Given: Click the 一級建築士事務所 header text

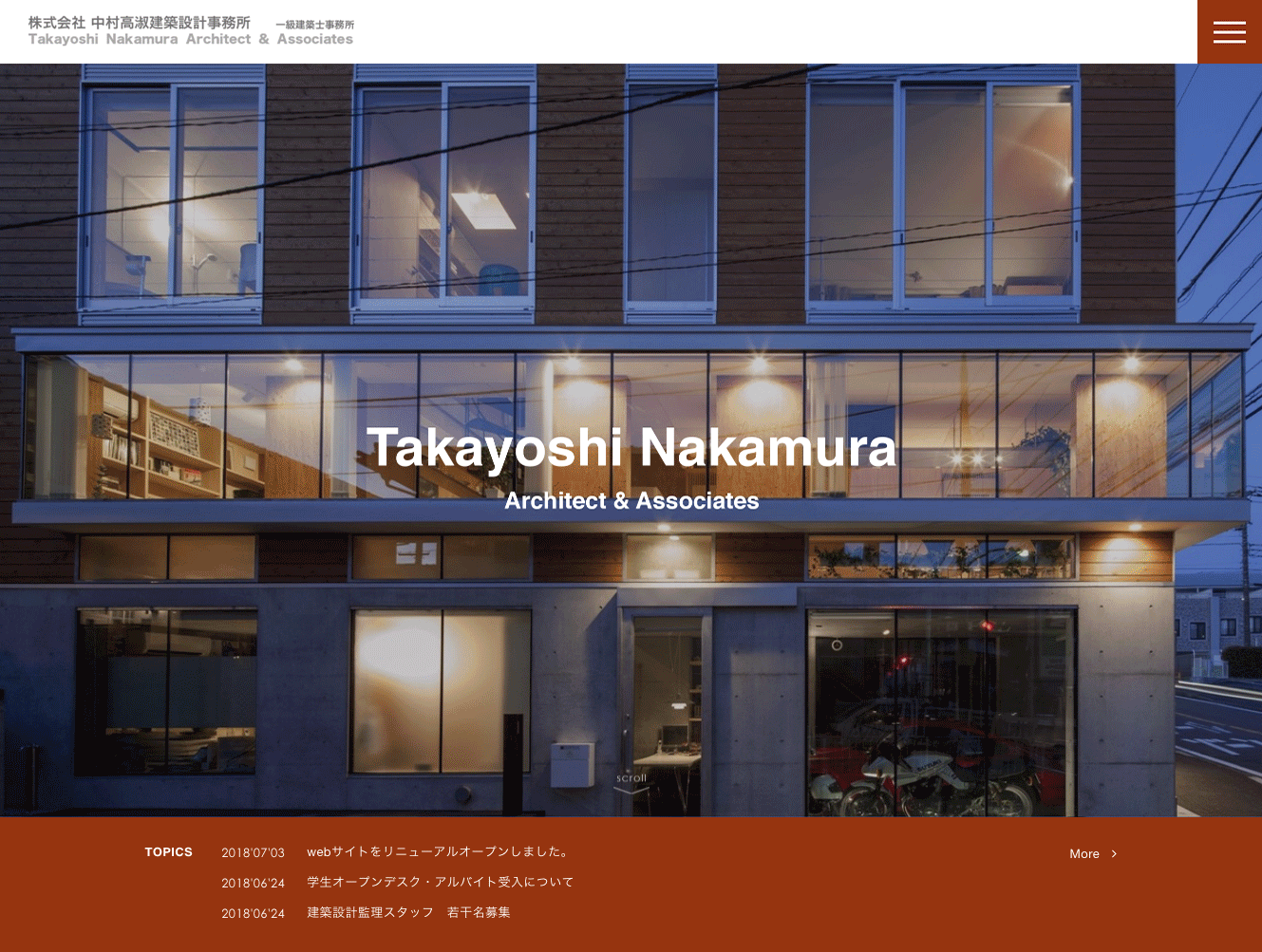Looking at the screenshot, I should click(x=314, y=25).
